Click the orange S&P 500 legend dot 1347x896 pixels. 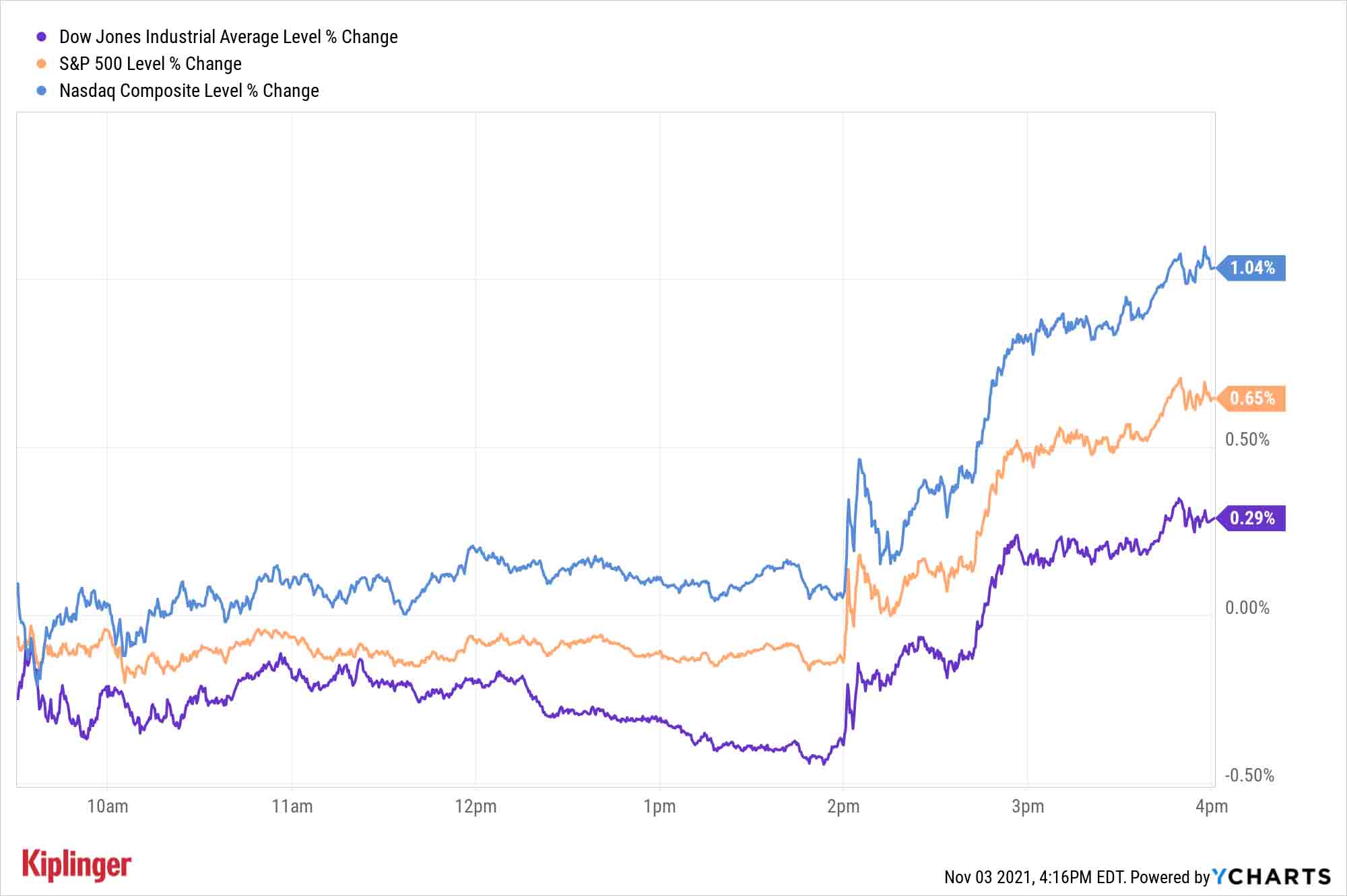42,64
